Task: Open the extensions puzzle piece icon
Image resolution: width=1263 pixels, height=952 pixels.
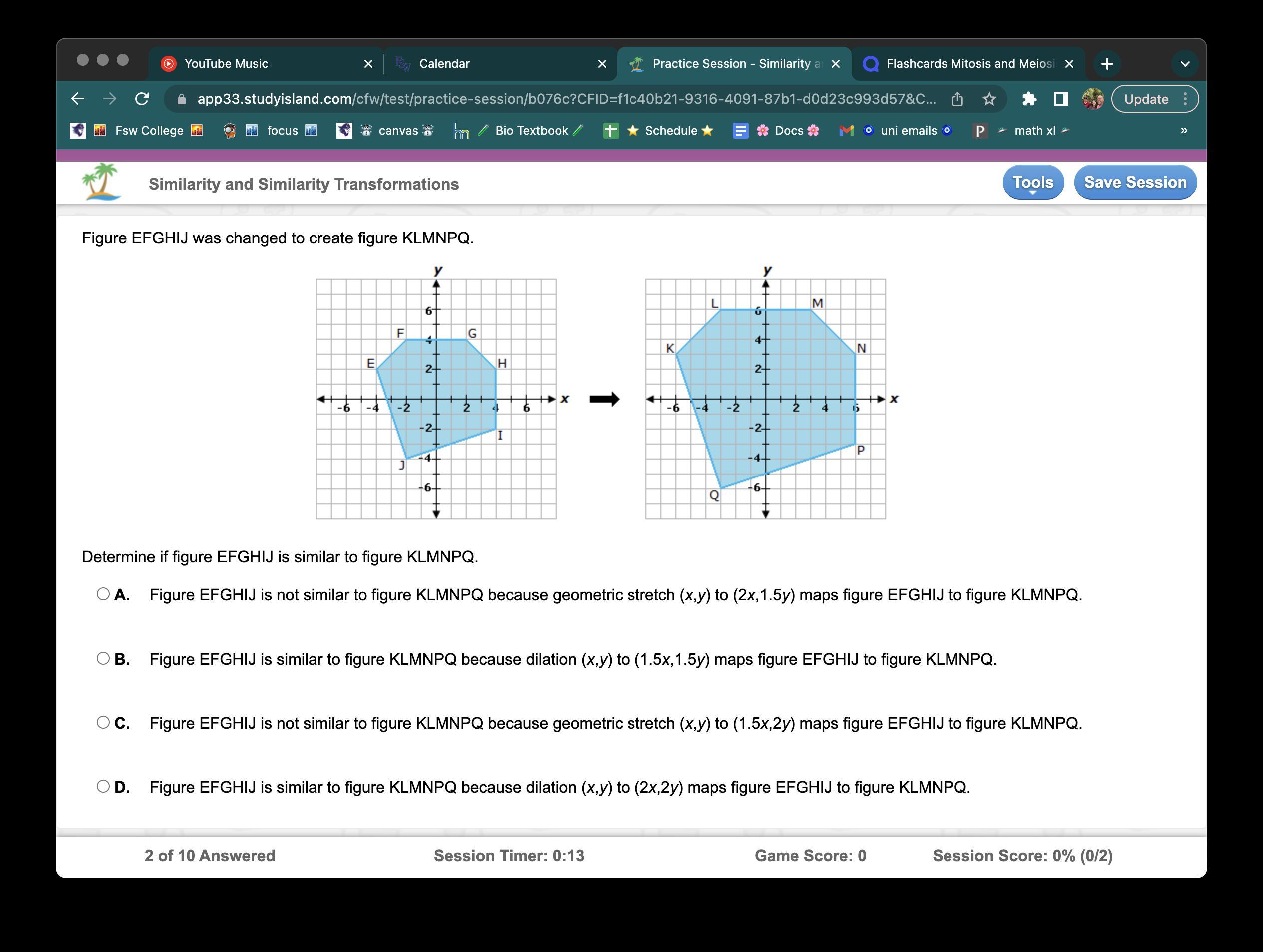Action: (1029, 99)
